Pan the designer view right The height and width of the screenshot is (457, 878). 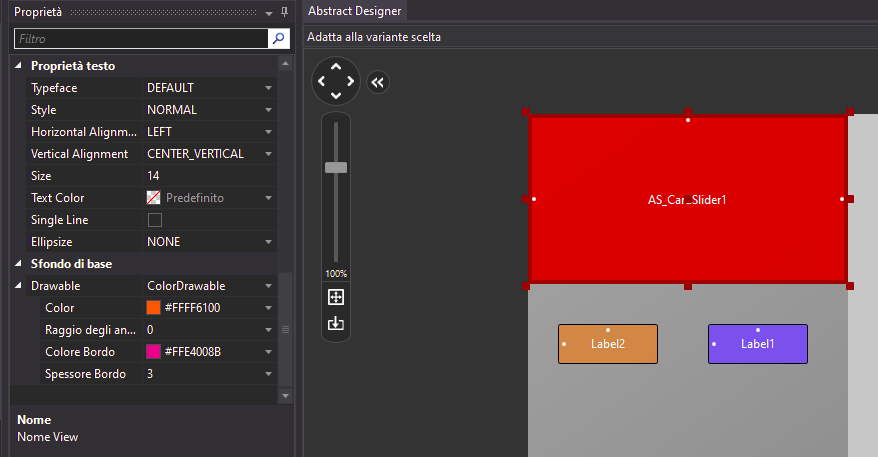pyautogui.click(x=351, y=81)
